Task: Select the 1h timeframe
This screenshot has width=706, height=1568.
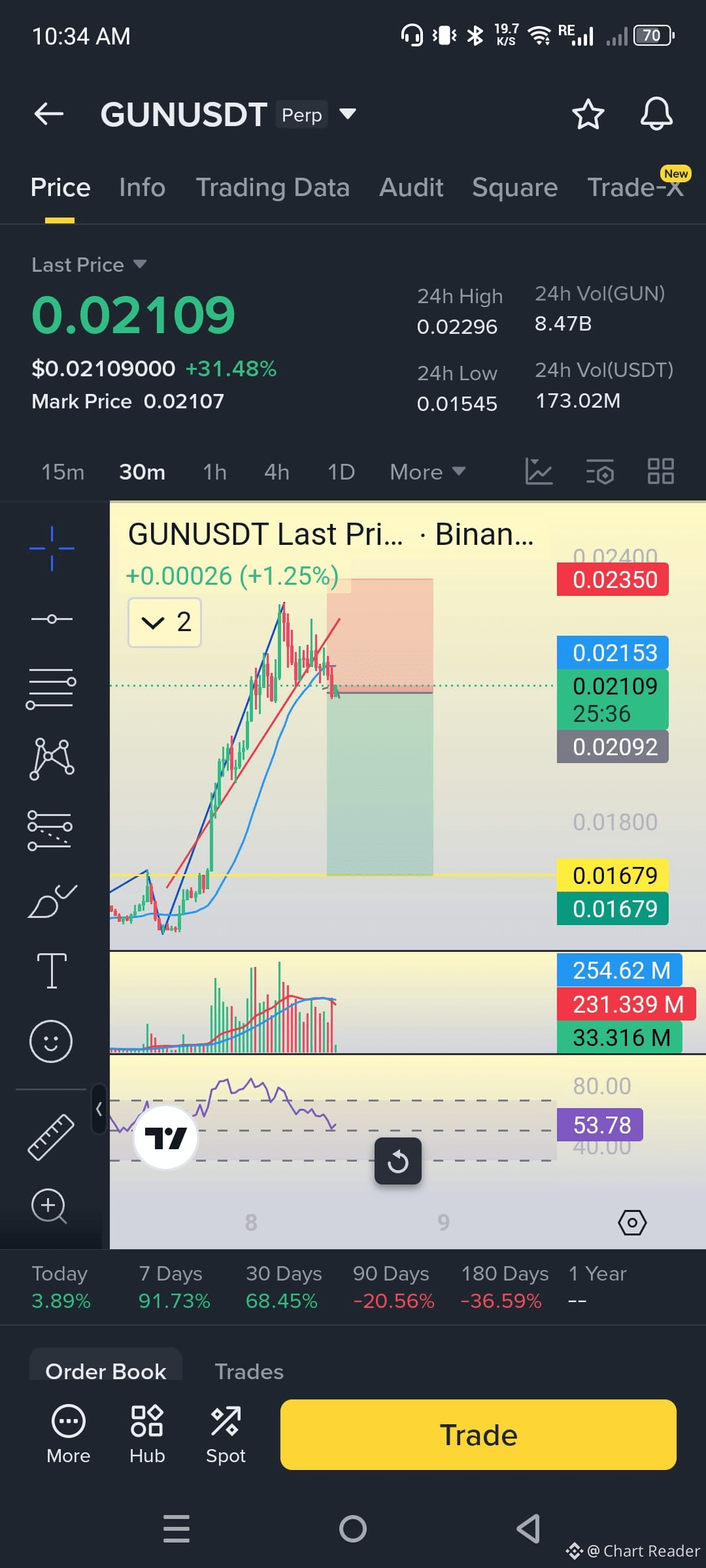Action: [x=214, y=472]
